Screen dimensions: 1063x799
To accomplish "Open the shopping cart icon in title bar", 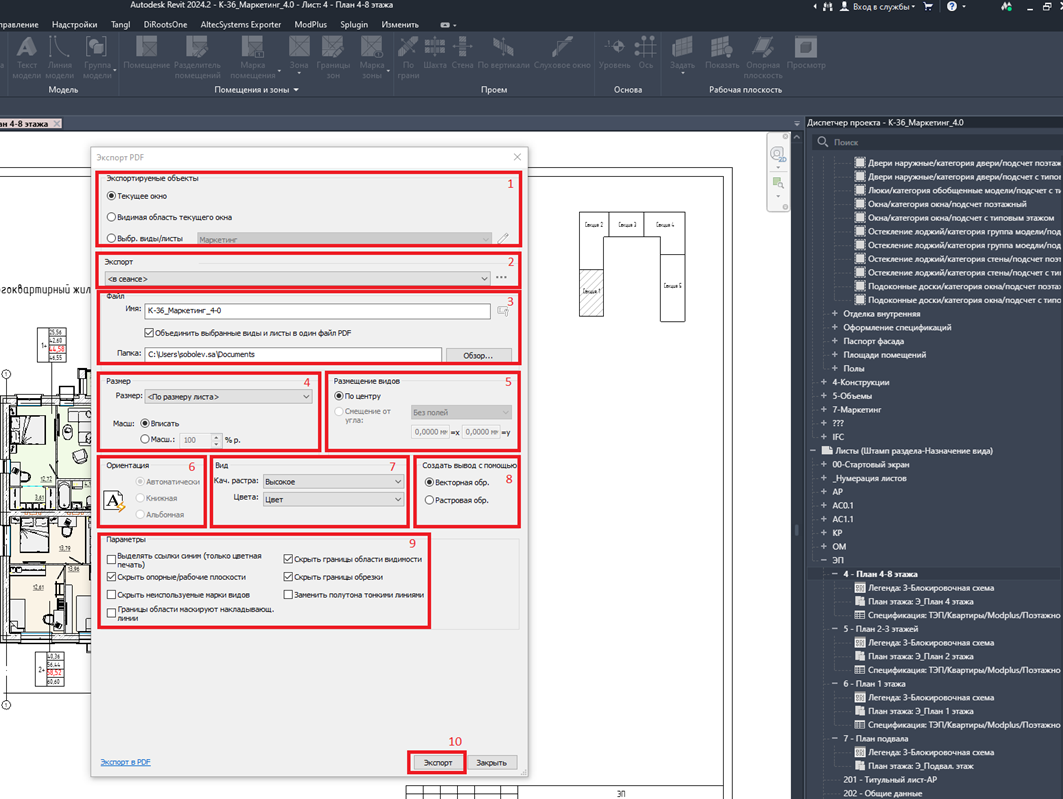I will (x=928, y=6).
